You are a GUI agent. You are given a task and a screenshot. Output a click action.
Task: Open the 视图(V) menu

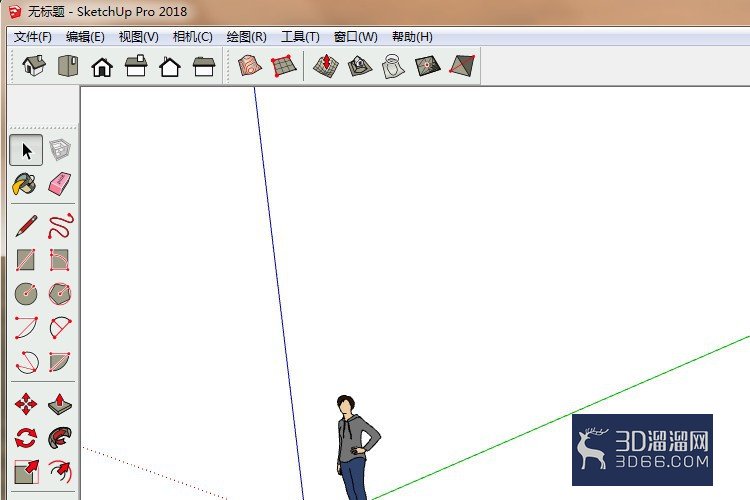(x=139, y=37)
